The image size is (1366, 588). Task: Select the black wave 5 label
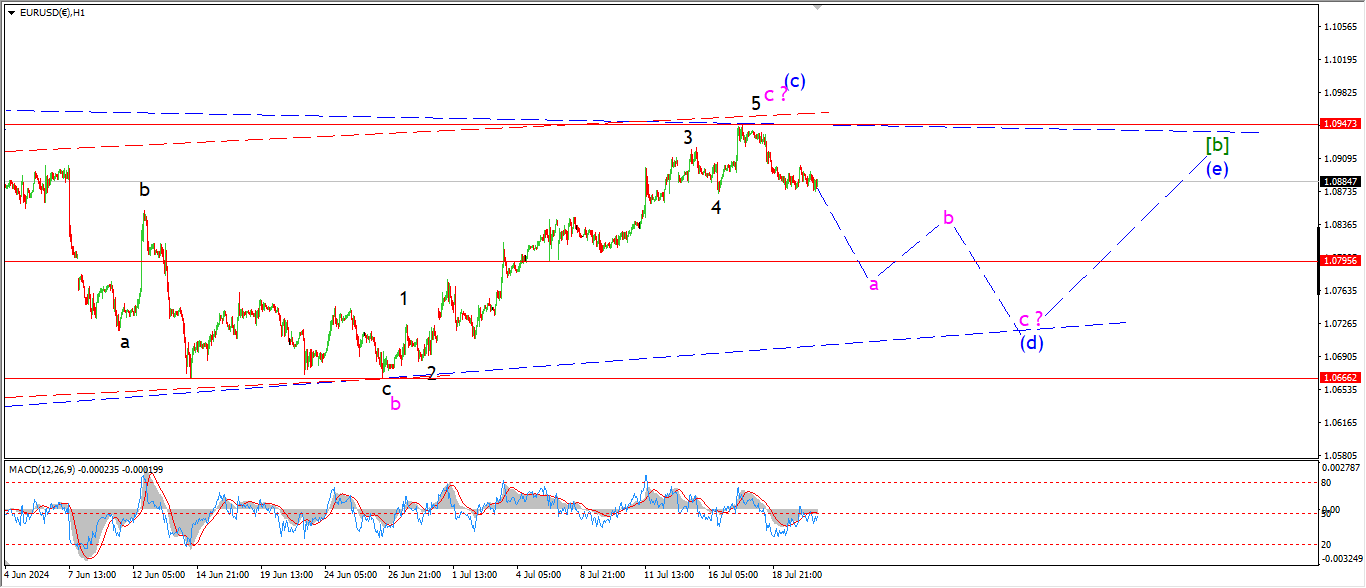click(756, 102)
